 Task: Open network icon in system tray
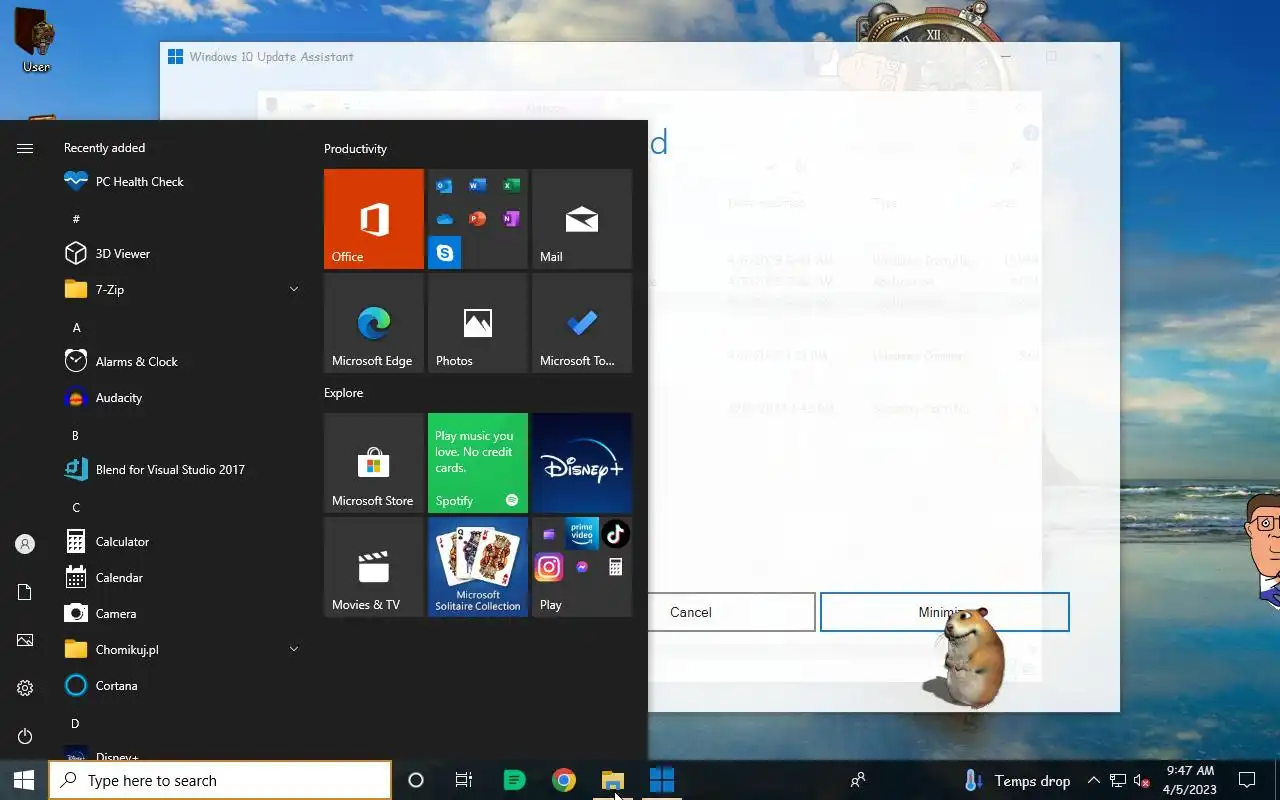1118,780
